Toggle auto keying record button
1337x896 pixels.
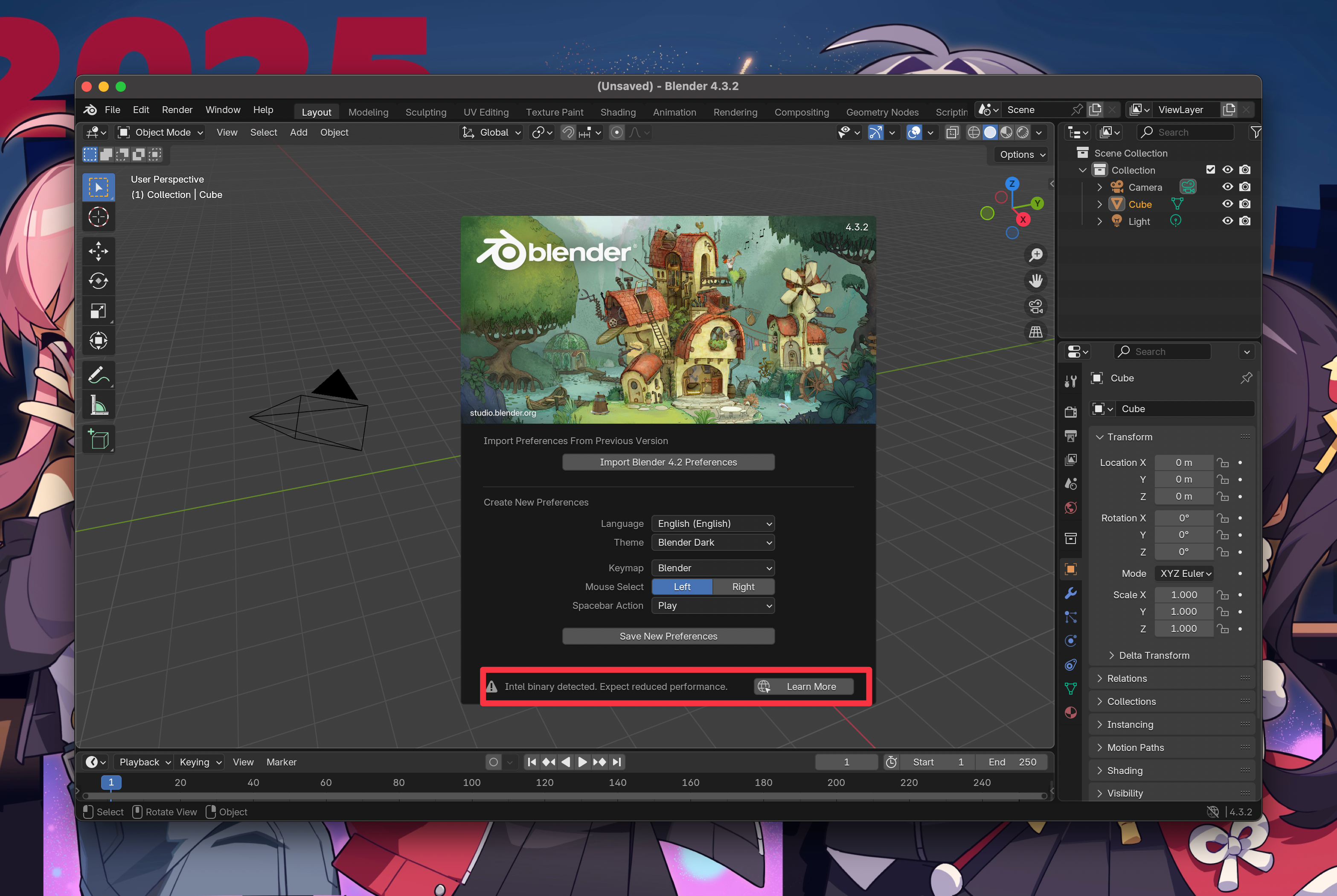pos(494,762)
